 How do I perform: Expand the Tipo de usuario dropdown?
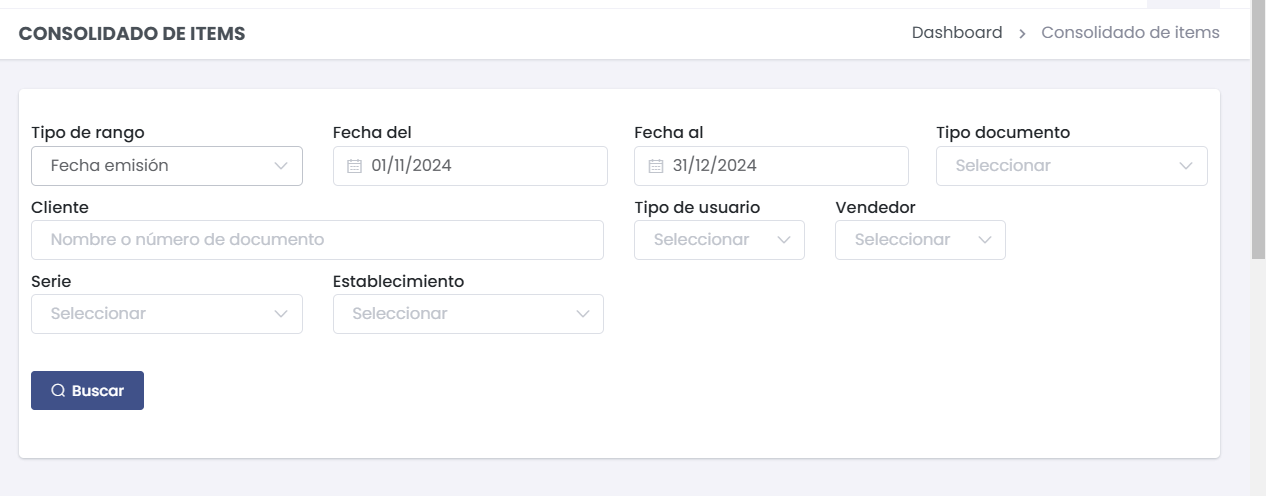tap(720, 240)
